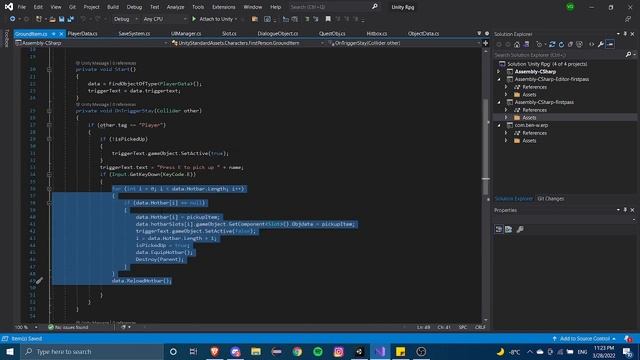Click the Properties panel Property Pages wrench
The image size is (640, 360).
(520, 229)
